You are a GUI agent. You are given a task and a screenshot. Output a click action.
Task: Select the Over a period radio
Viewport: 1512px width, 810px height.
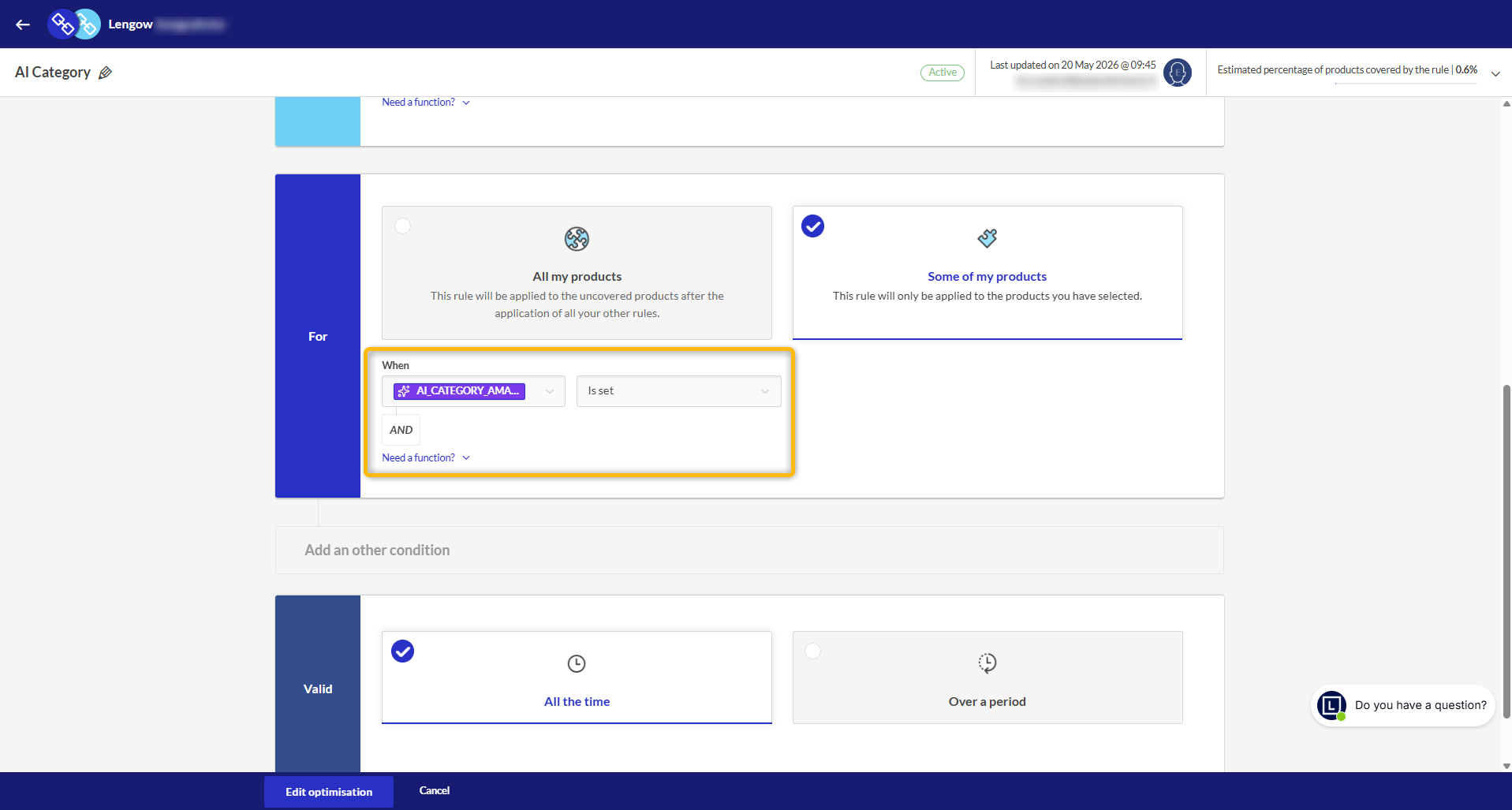(x=812, y=651)
